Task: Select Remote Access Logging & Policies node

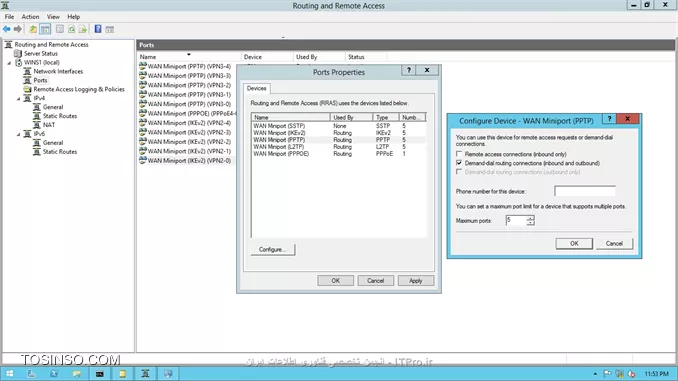Action: (79, 89)
